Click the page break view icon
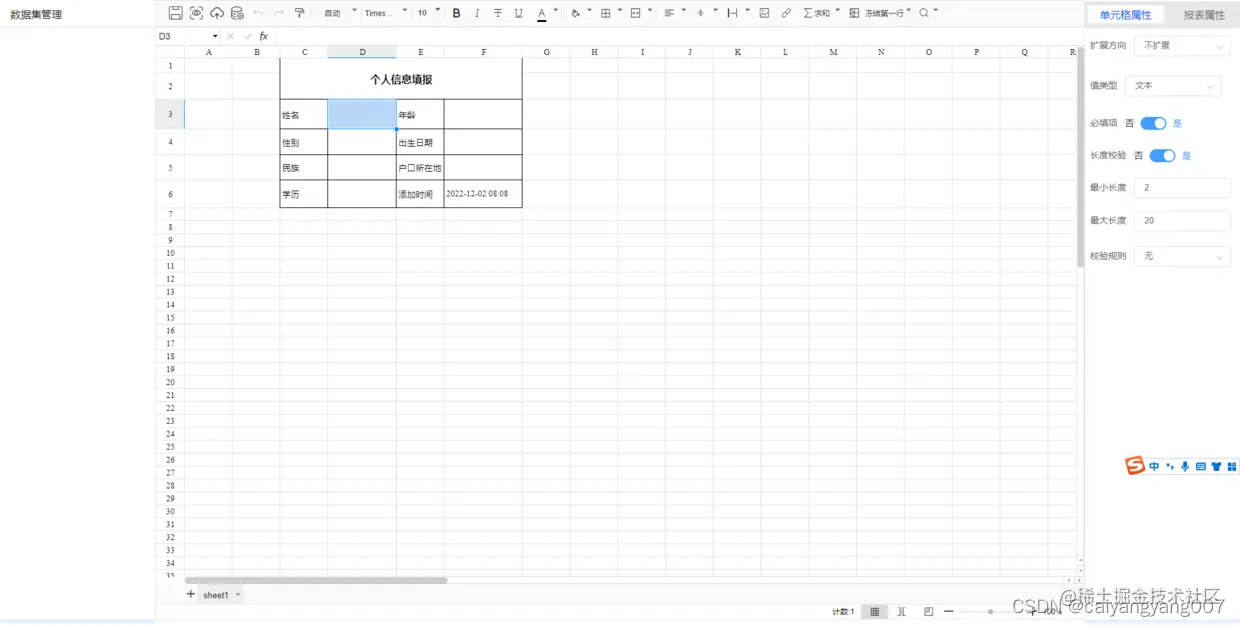The height and width of the screenshot is (626, 1240). click(x=929, y=611)
